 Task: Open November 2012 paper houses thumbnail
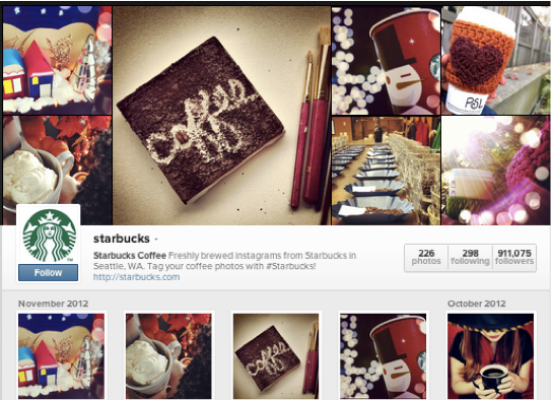tap(61, 356)
